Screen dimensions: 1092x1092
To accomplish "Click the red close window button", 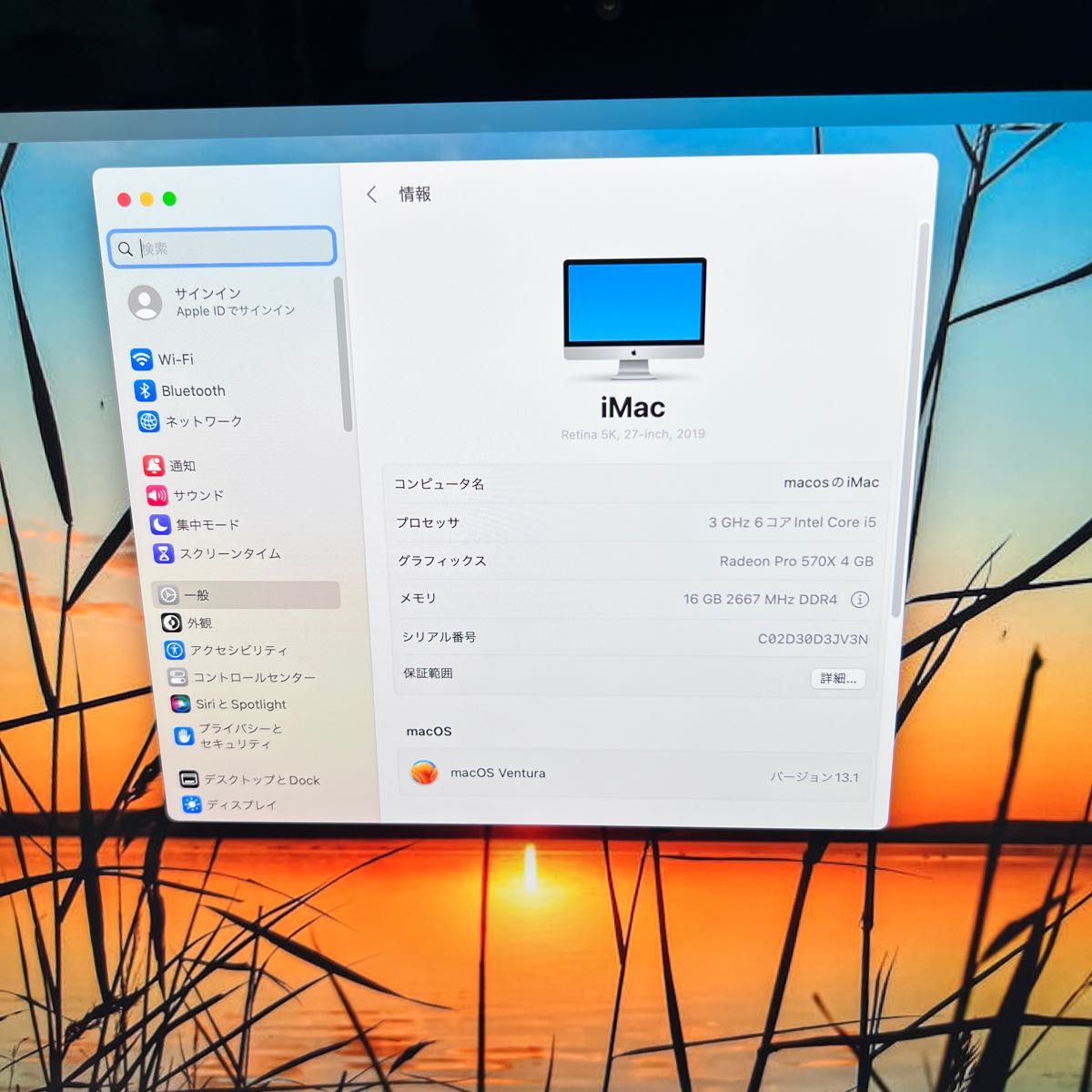I will (124, 199).
